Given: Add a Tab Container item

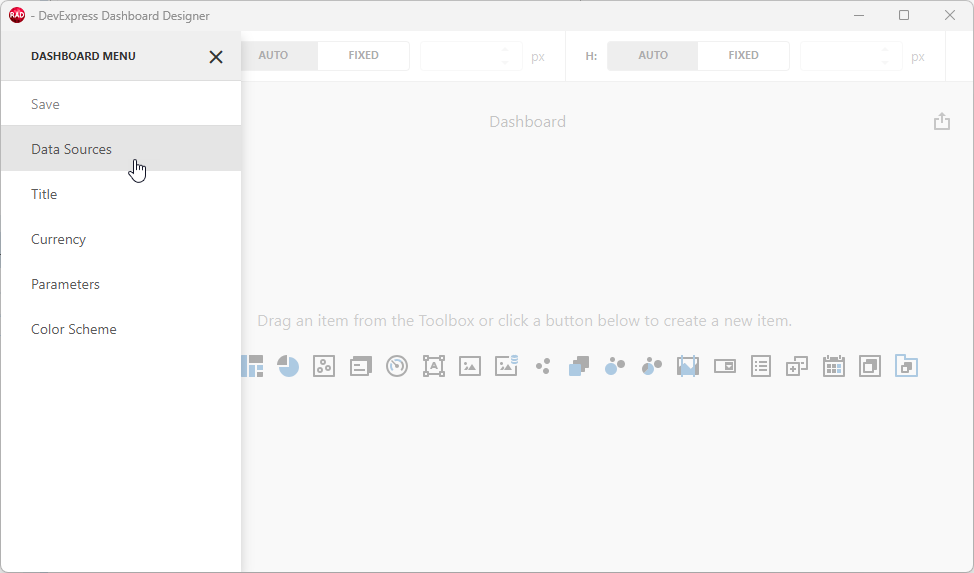Looking at the screenshot, I should [x=906, y=366].
